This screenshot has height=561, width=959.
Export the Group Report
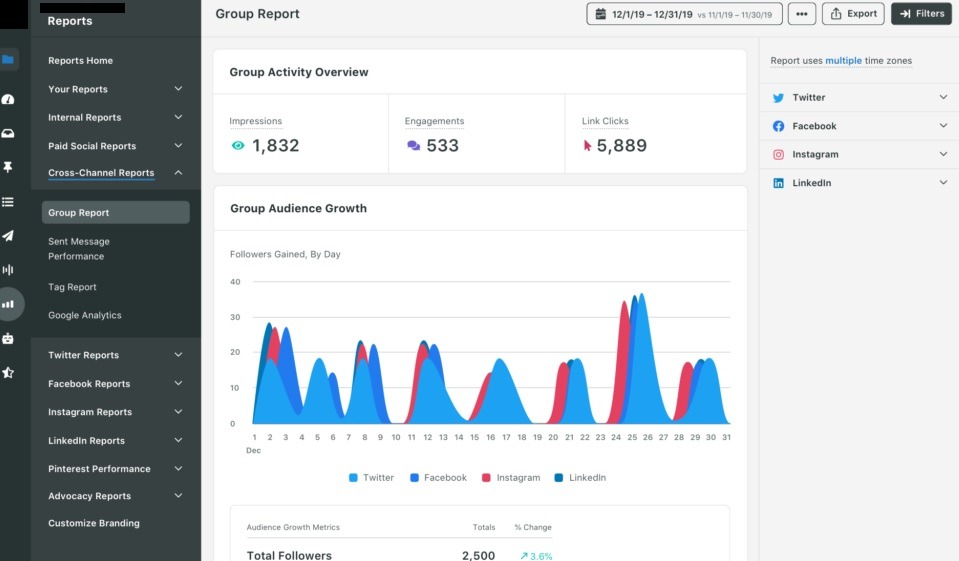[853, 13]
